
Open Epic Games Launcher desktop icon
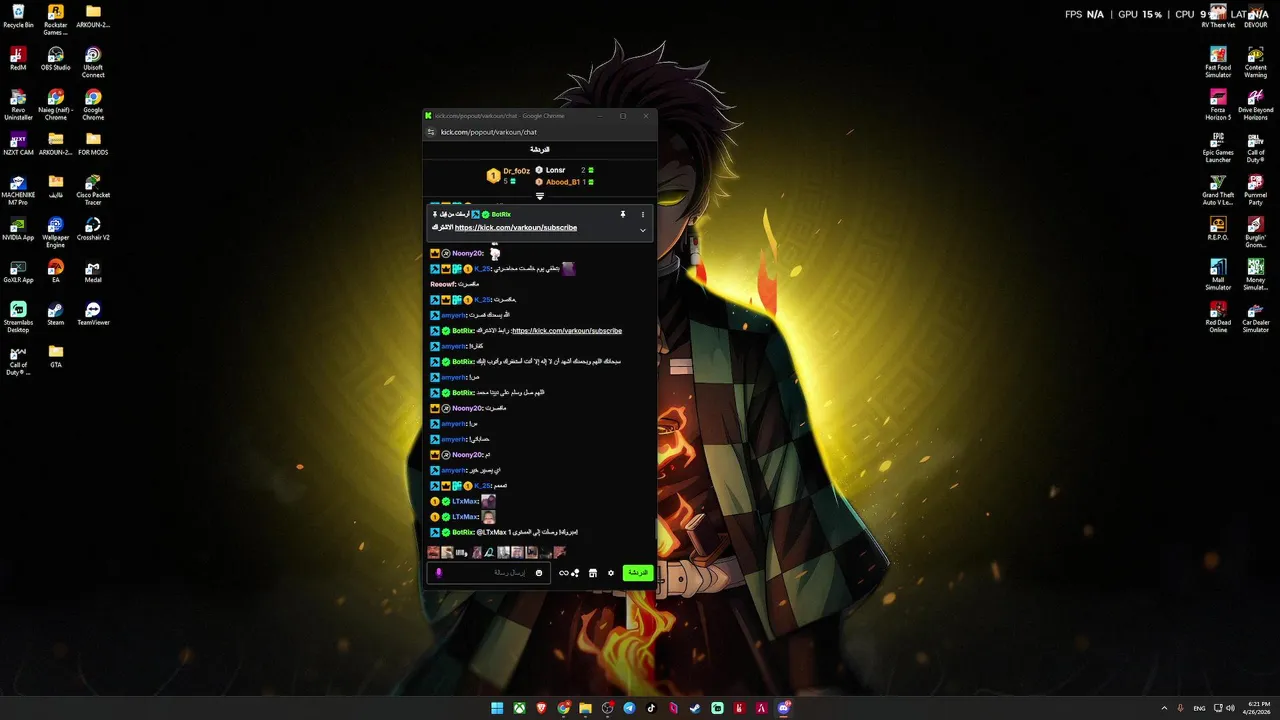click(x=1218, y=147)
